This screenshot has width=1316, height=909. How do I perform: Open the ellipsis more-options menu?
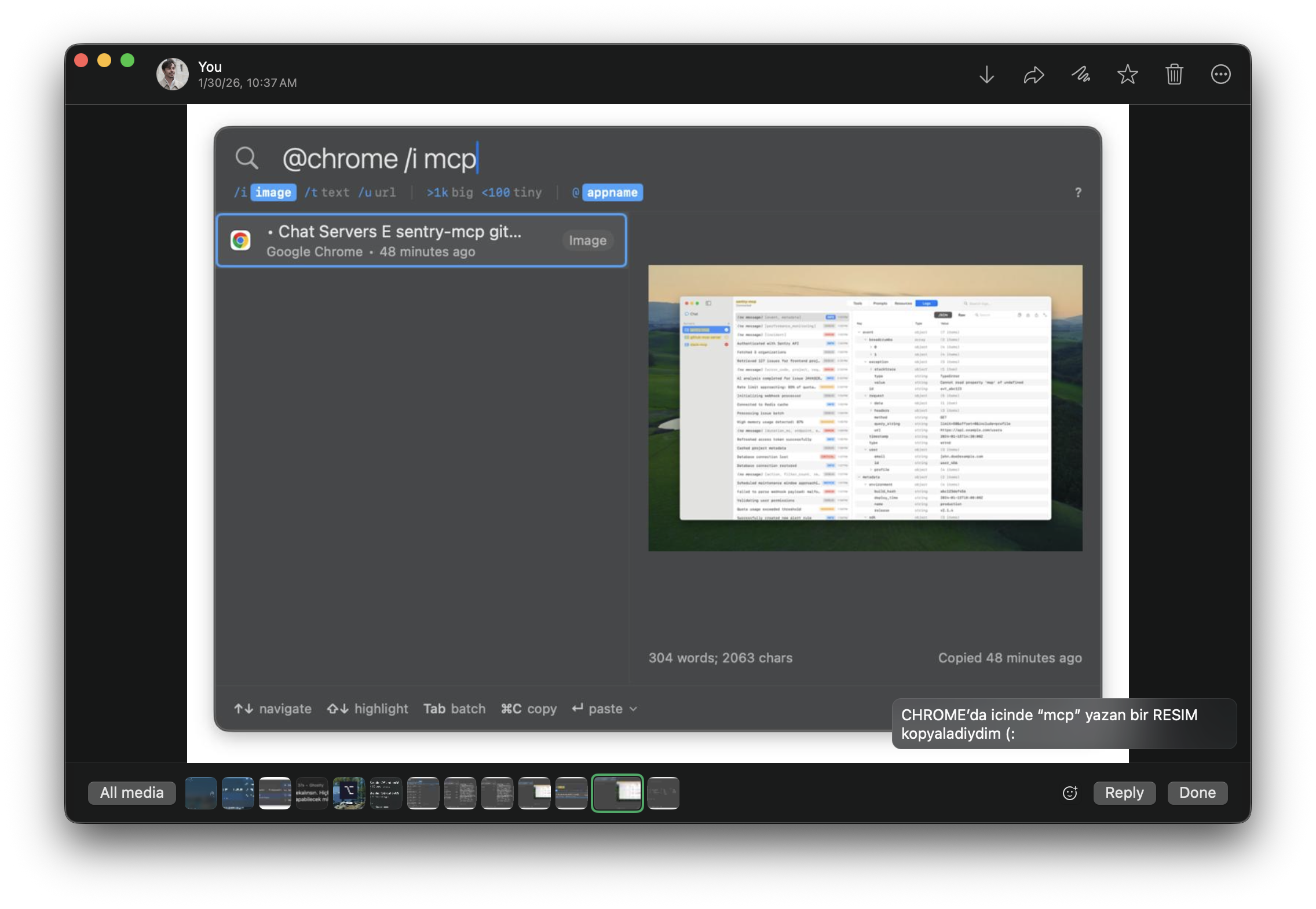[1221, 74]
